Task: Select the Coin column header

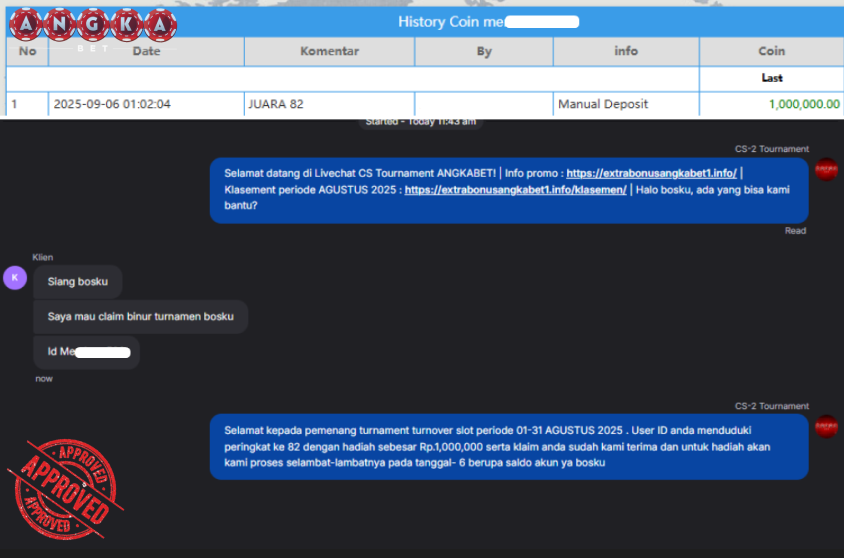Action: point(771,51)
